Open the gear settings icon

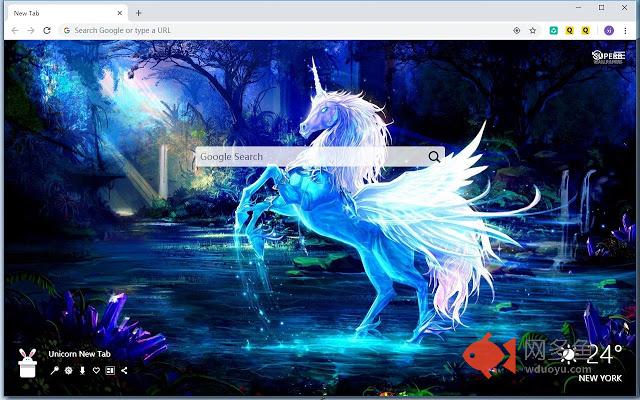(69, 370)
